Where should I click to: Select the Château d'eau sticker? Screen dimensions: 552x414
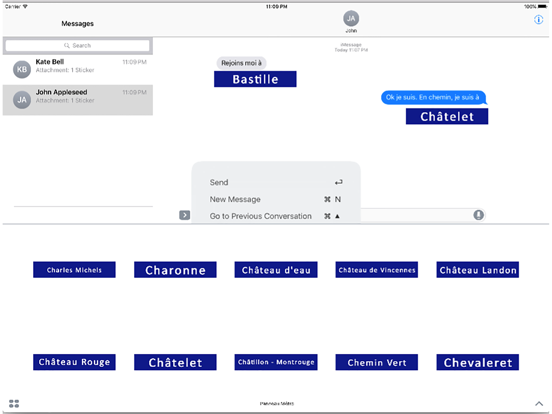(x=276, y=270)
